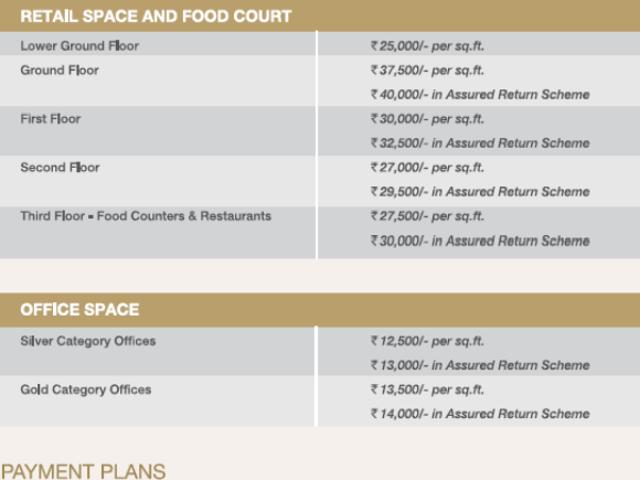
Task: Select the Lower Ground Floor row label
Action: click(80, 46)
